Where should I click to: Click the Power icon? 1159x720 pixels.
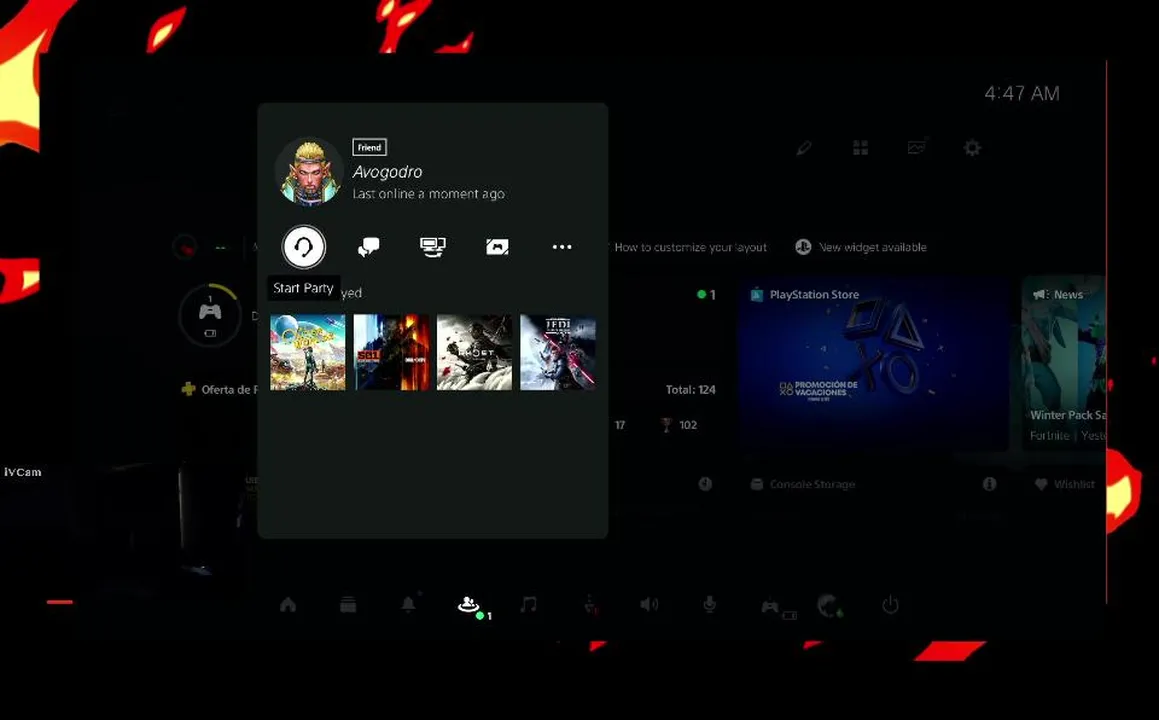(891, 605)
